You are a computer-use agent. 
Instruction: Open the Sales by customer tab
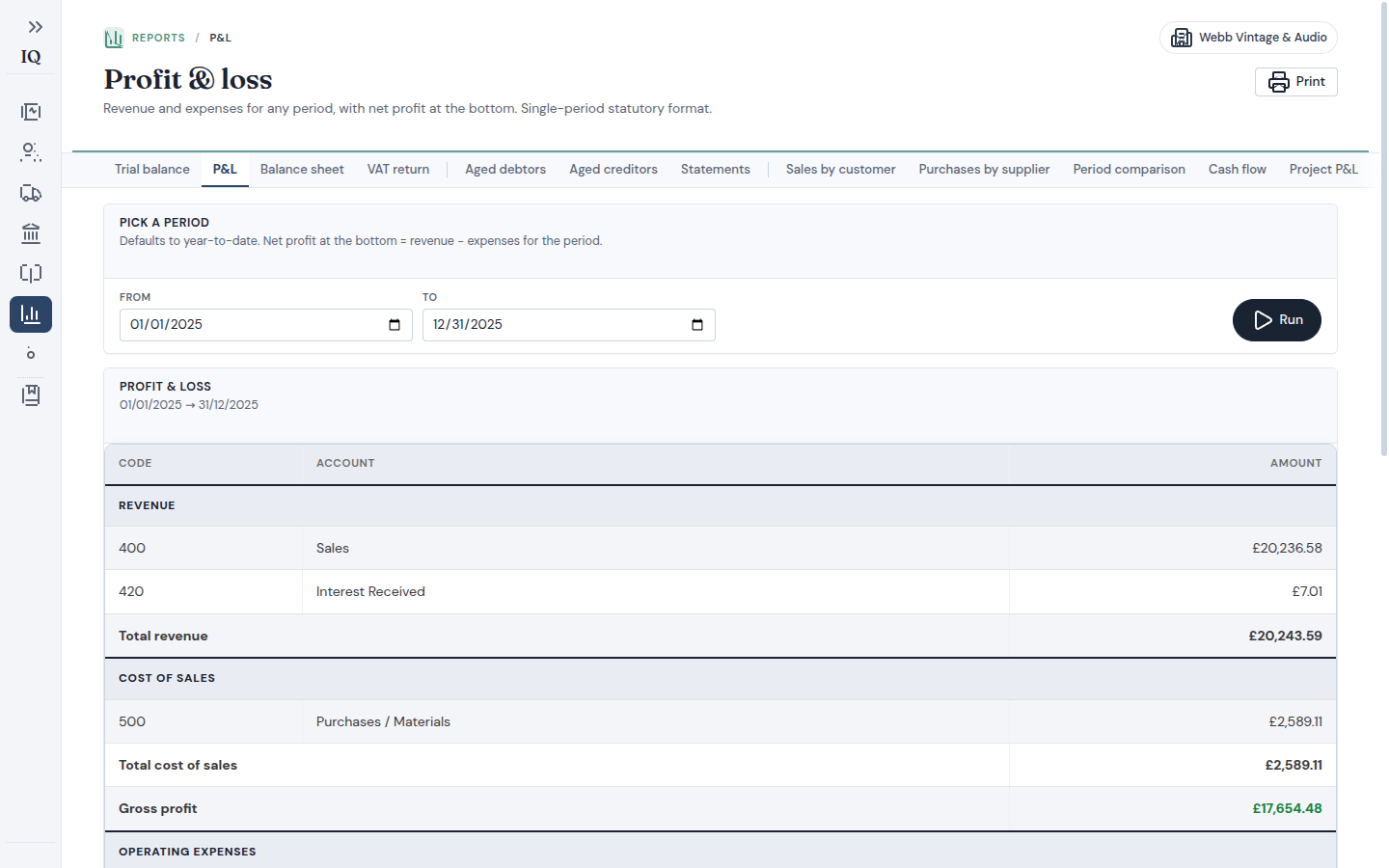[841, 170]
